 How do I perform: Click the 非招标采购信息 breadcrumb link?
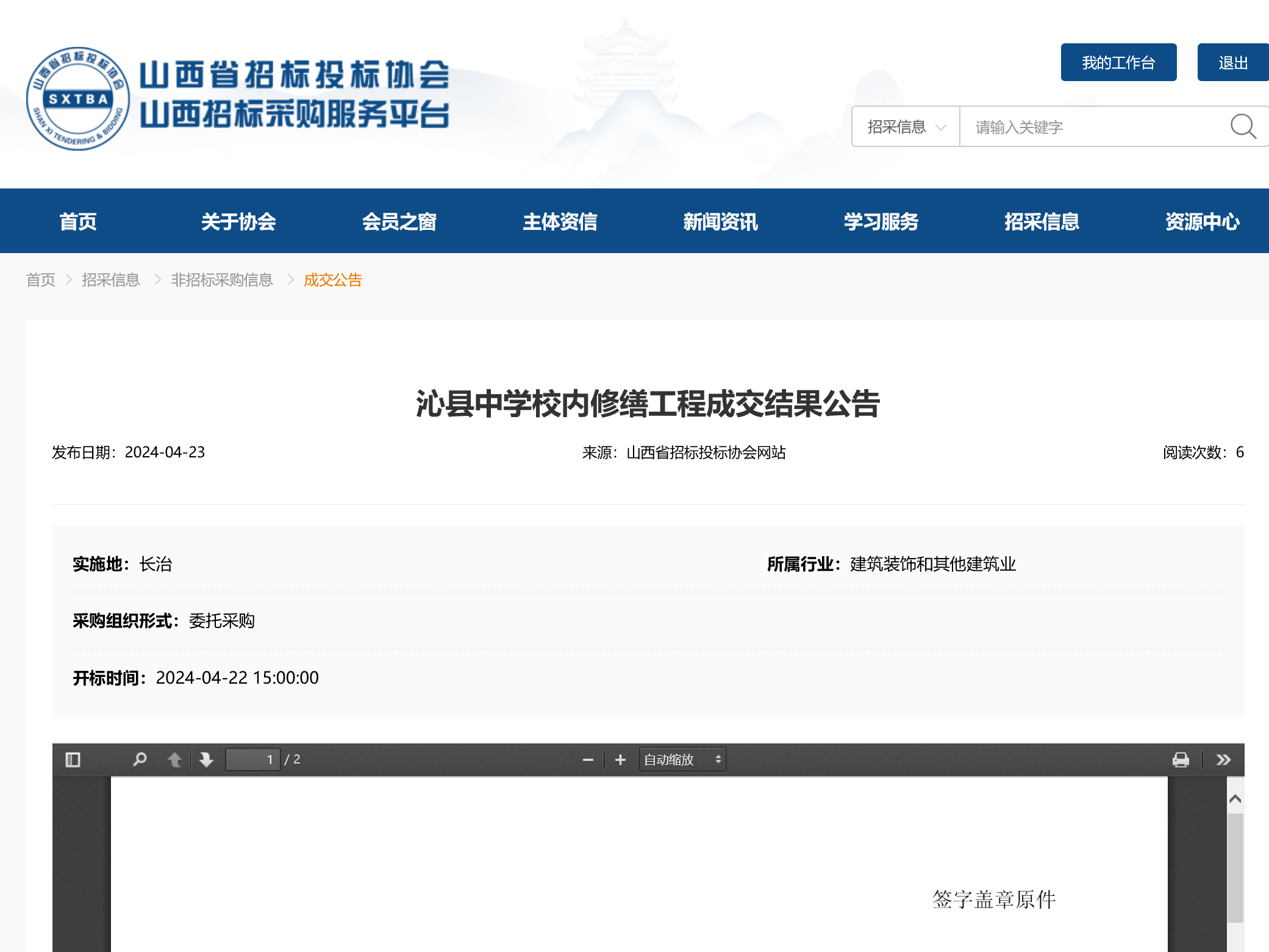pyautogui.click(x=222, y=280)
